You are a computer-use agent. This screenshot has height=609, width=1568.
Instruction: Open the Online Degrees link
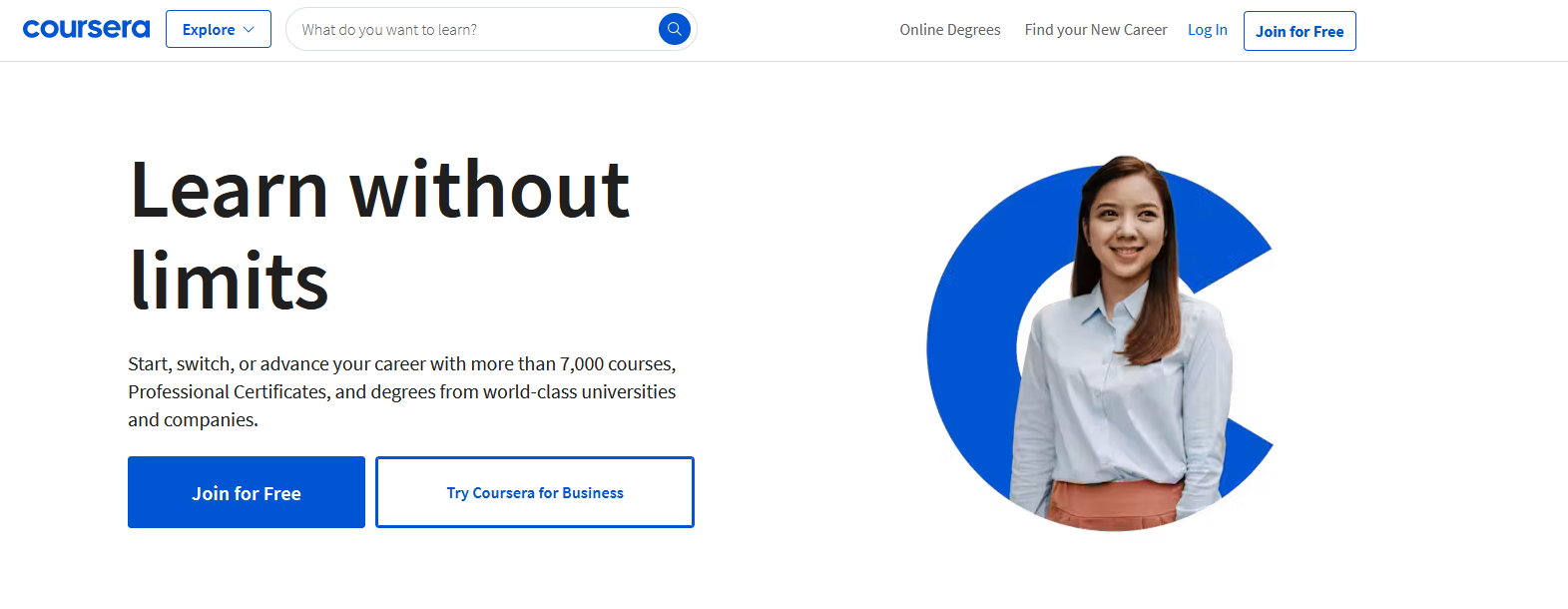pyautogui.click(x=950, y=30)
